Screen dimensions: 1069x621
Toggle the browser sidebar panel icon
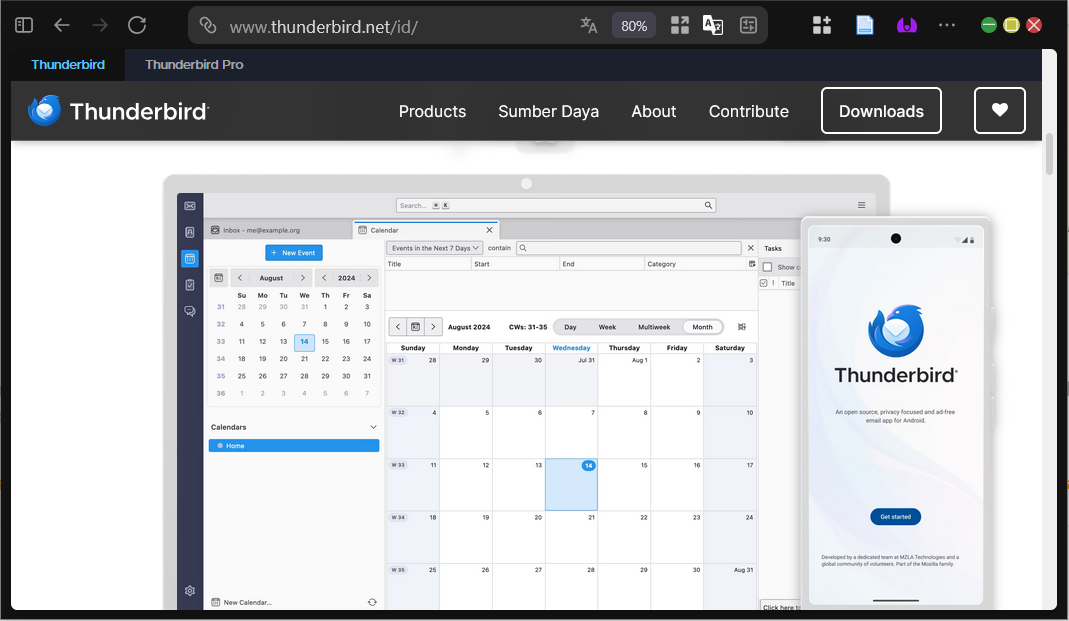coord(24,25)
